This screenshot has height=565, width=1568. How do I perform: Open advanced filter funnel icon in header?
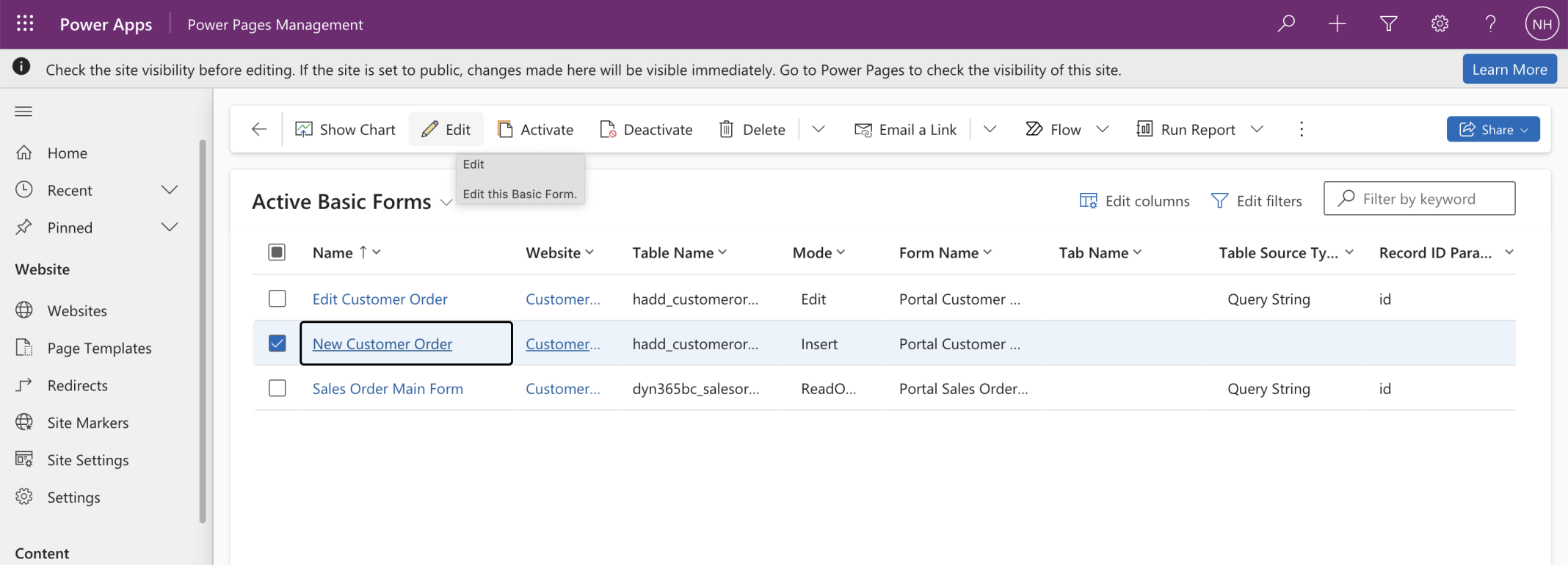pos(1388,24)
